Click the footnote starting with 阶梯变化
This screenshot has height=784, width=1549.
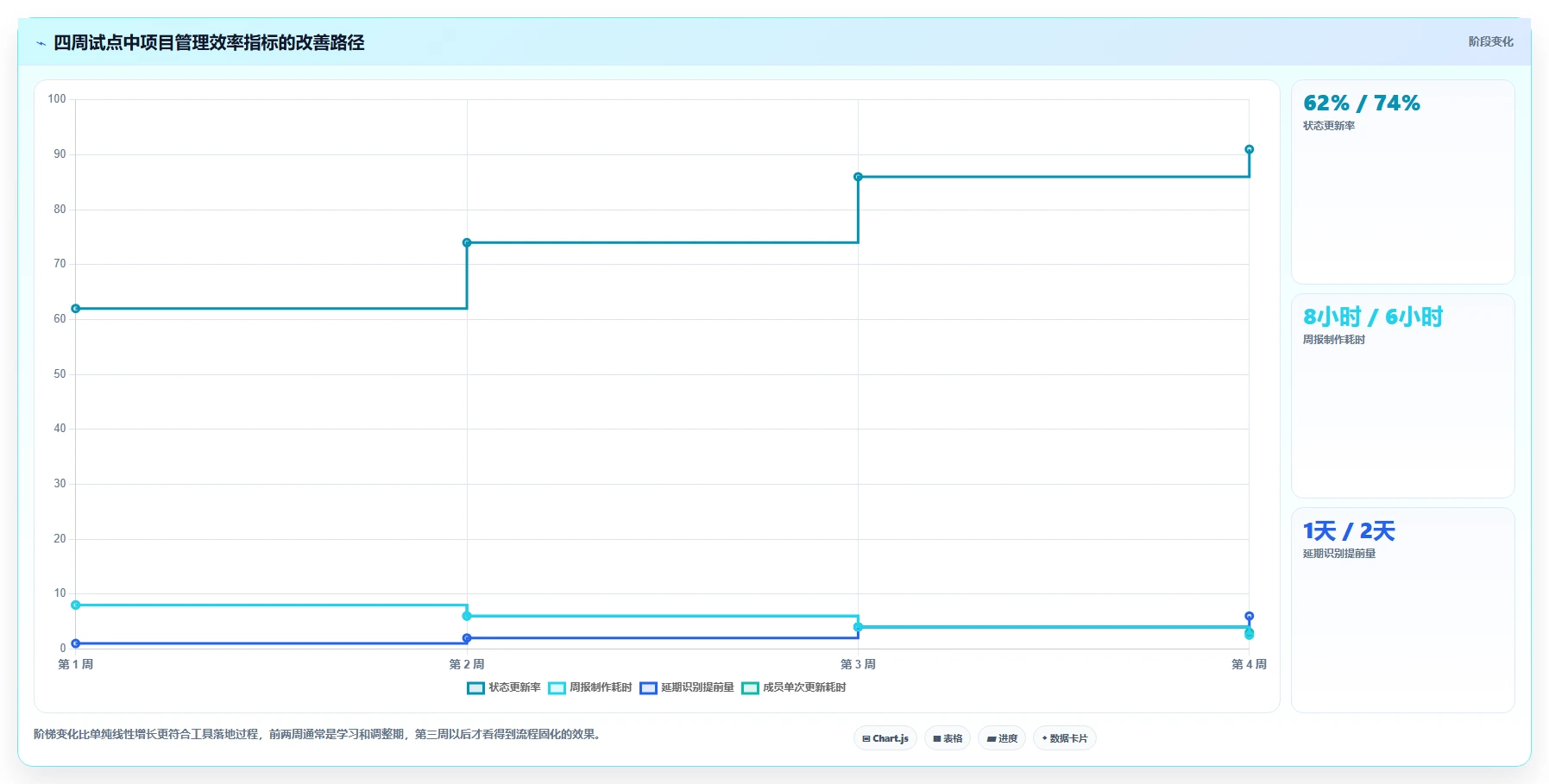318,735
